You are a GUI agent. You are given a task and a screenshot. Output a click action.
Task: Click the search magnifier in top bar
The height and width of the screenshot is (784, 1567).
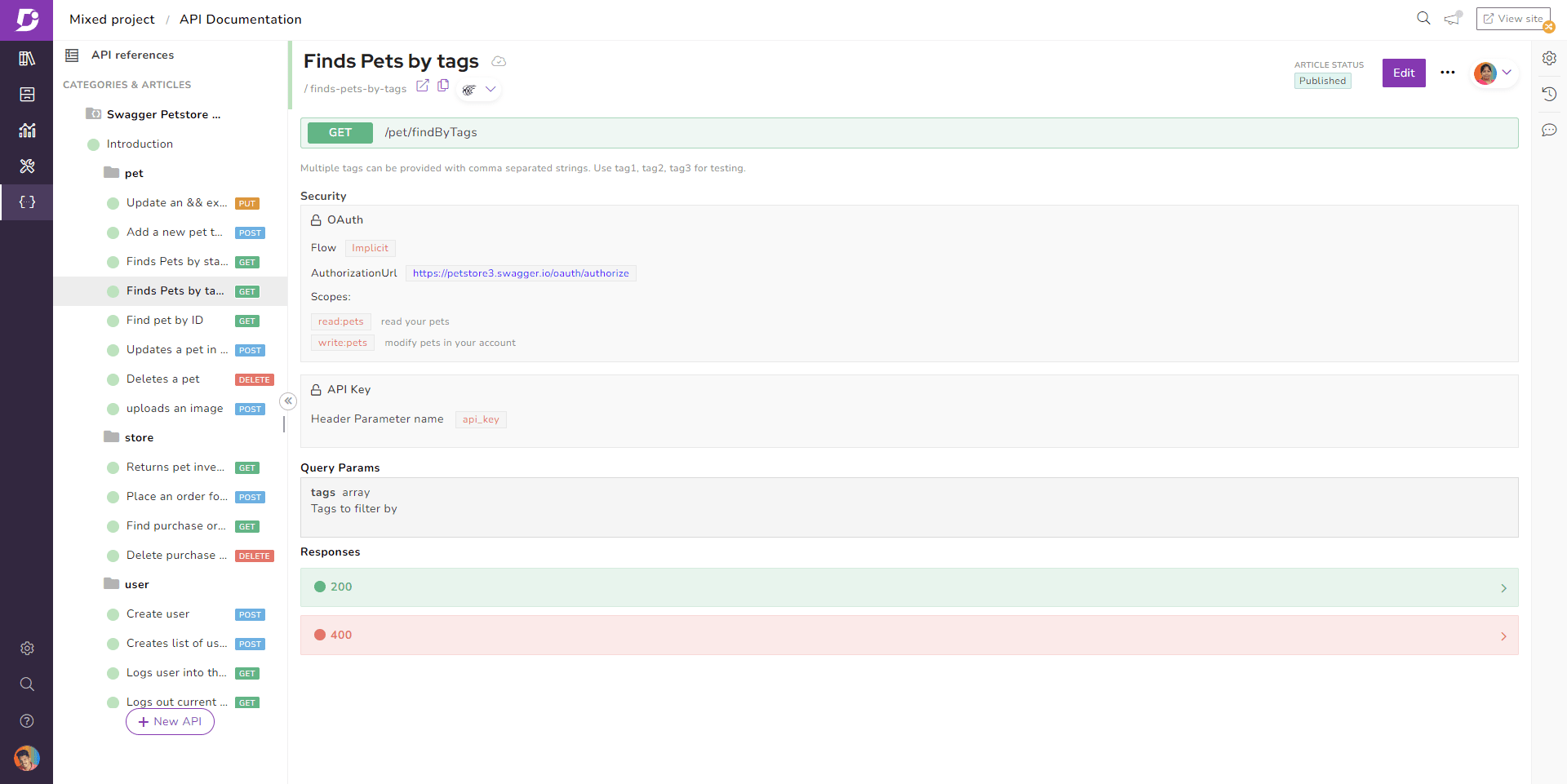click(x=1423, y=18)
